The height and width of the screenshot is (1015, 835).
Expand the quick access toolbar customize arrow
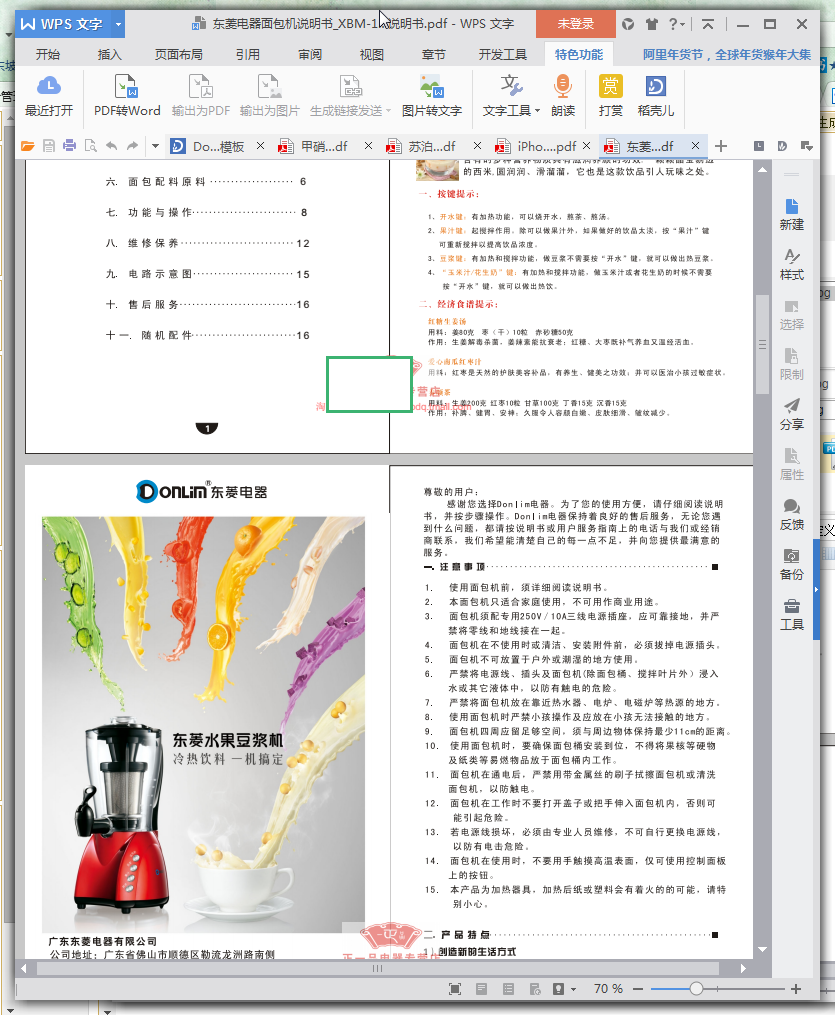[155, 146]
